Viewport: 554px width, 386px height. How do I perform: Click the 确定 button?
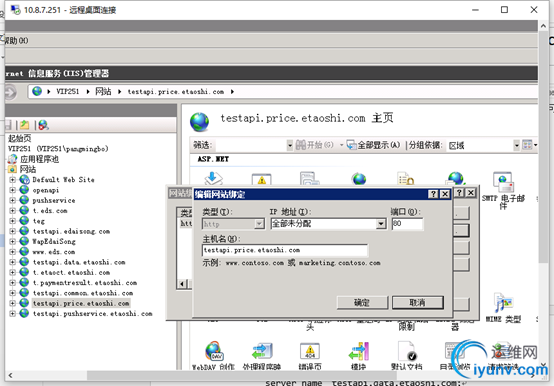pos(362,303)
